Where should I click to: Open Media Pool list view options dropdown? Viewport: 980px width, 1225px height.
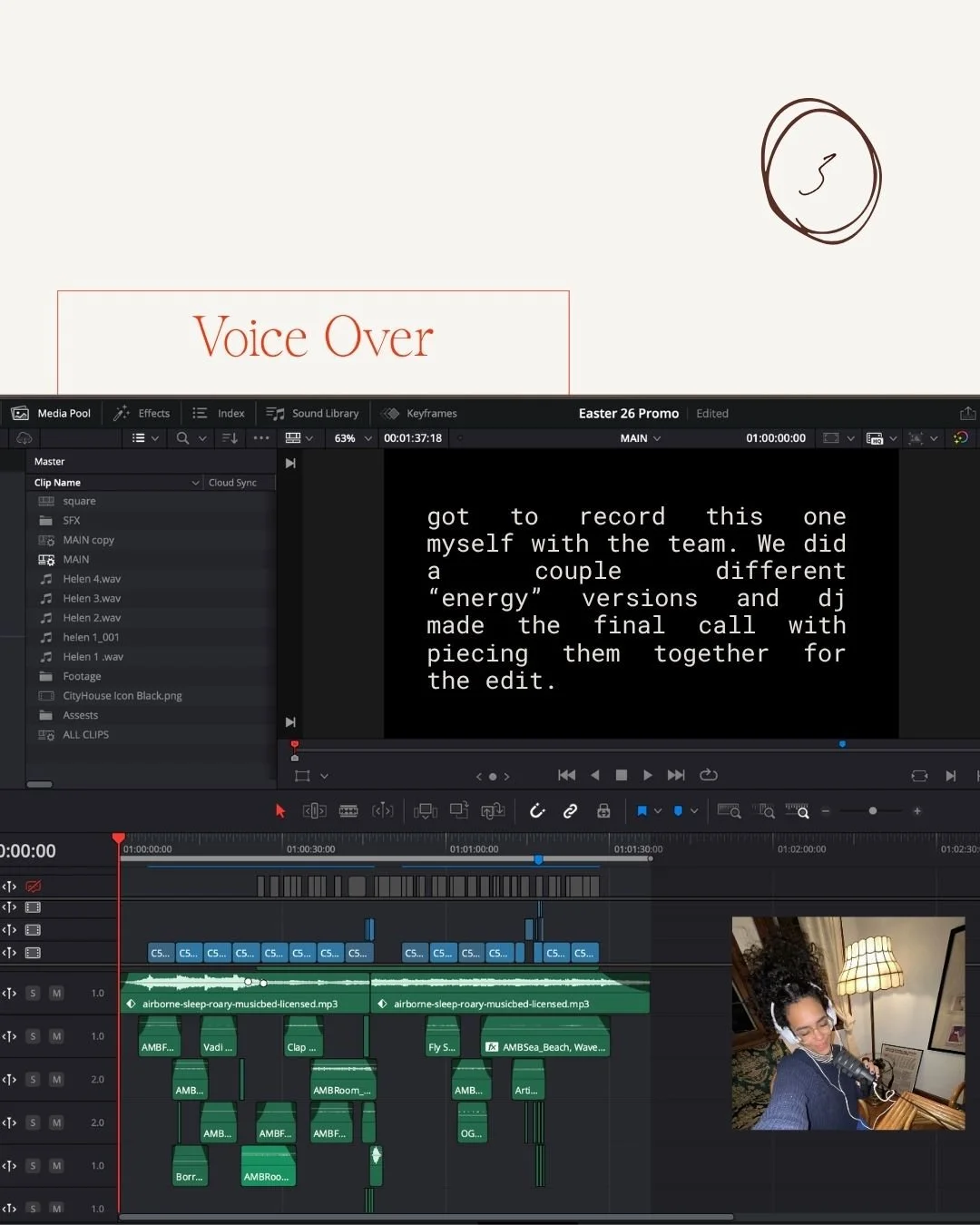point(145,438)
